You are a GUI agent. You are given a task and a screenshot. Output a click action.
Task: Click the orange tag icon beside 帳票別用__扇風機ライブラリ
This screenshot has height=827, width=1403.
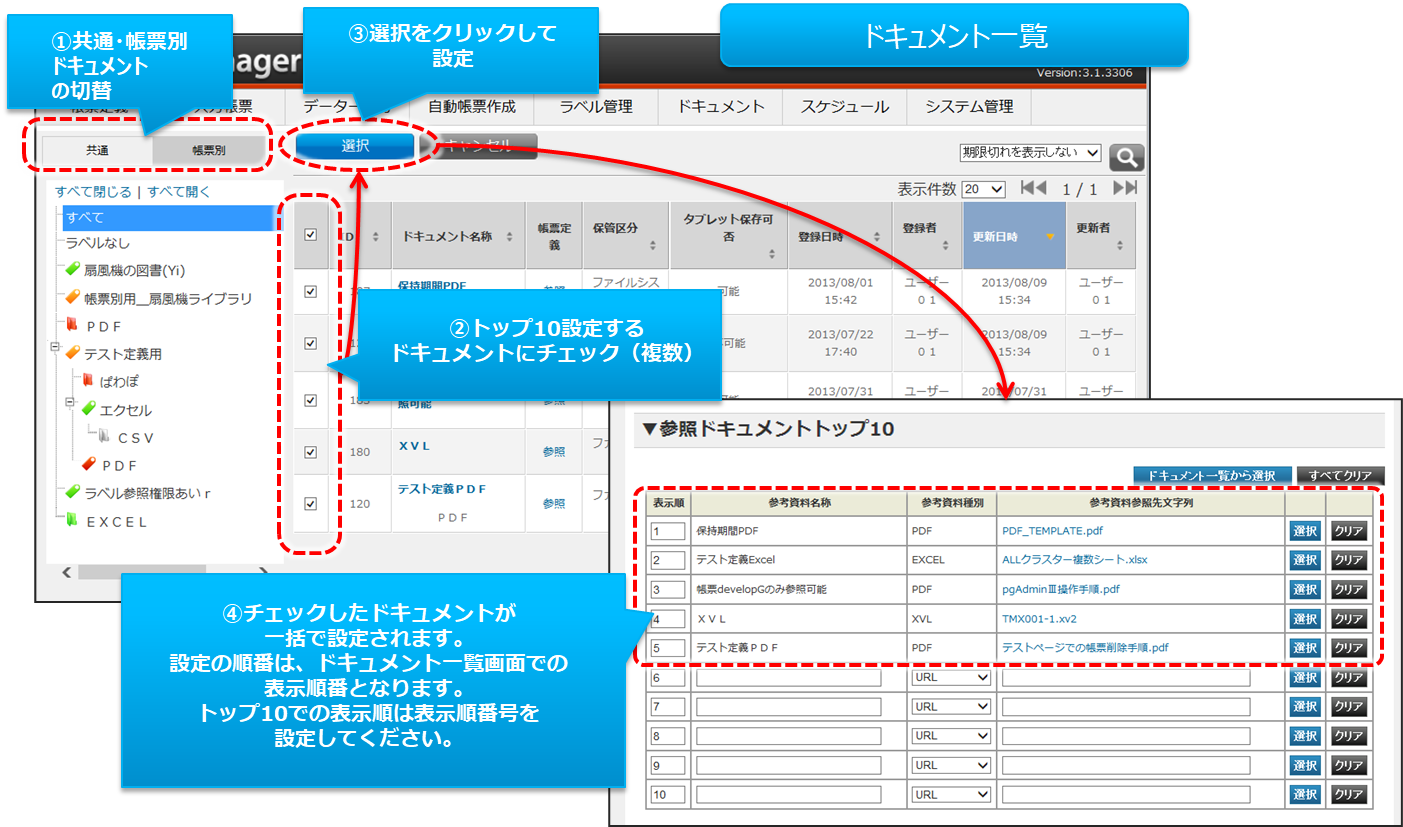[72, 298]
